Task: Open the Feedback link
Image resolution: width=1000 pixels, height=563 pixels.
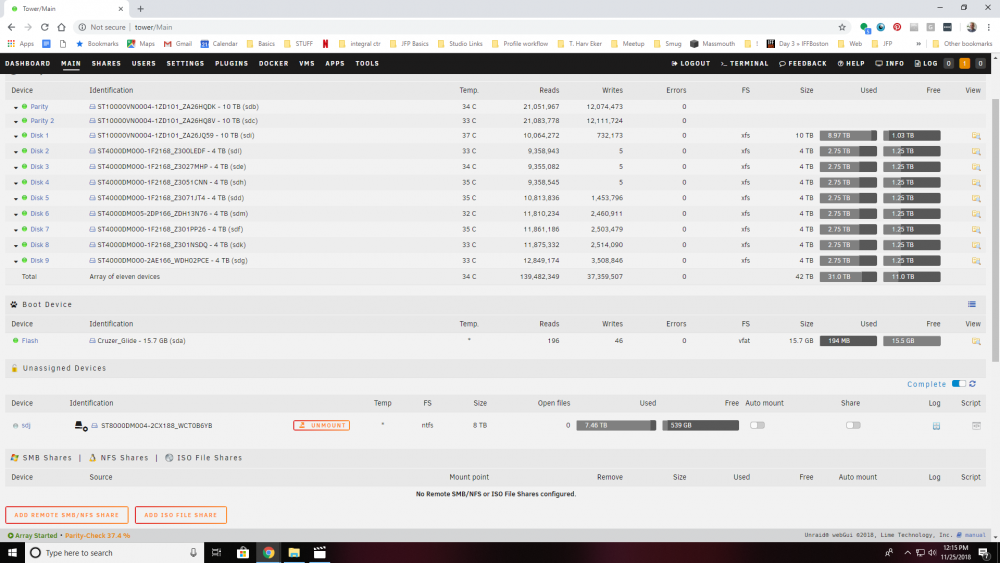Action: (802, 63)
